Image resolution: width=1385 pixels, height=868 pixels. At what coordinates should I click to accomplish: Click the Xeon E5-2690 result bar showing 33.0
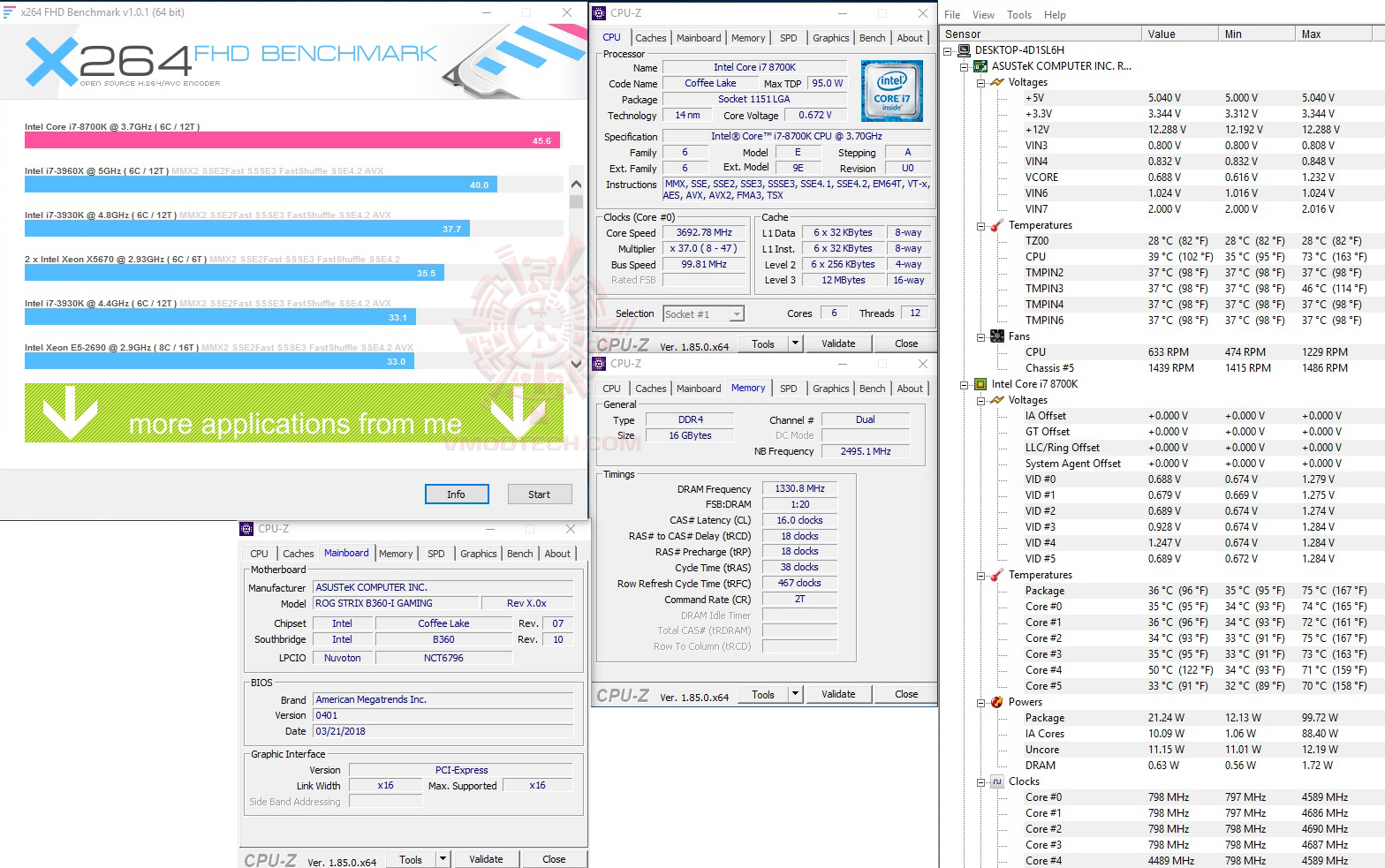tap(219, 361)
